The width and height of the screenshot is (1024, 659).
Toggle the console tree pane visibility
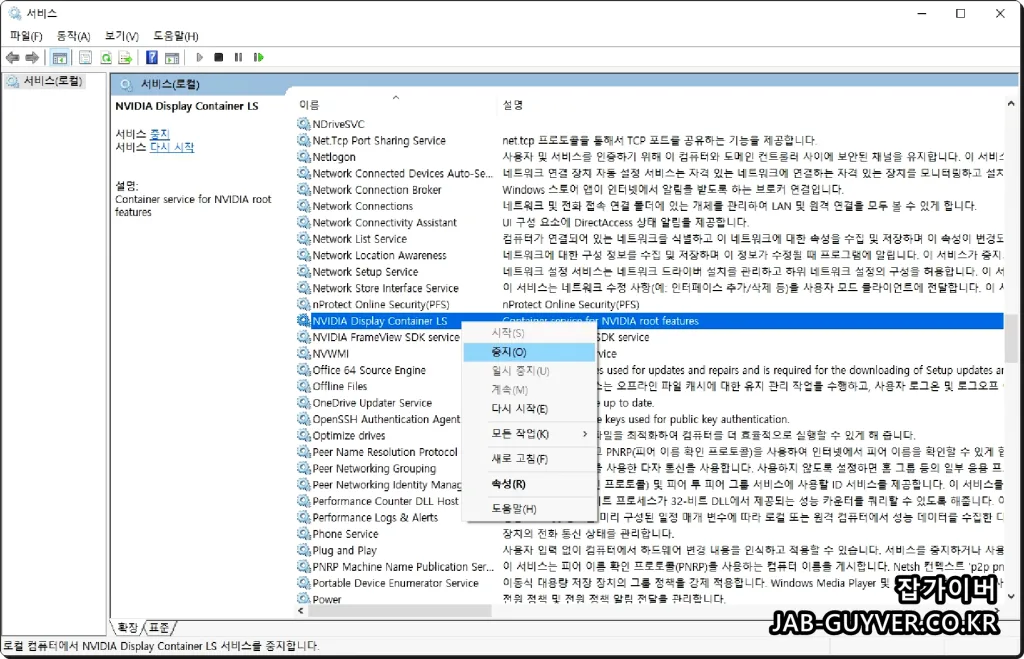tap(60, 57)
